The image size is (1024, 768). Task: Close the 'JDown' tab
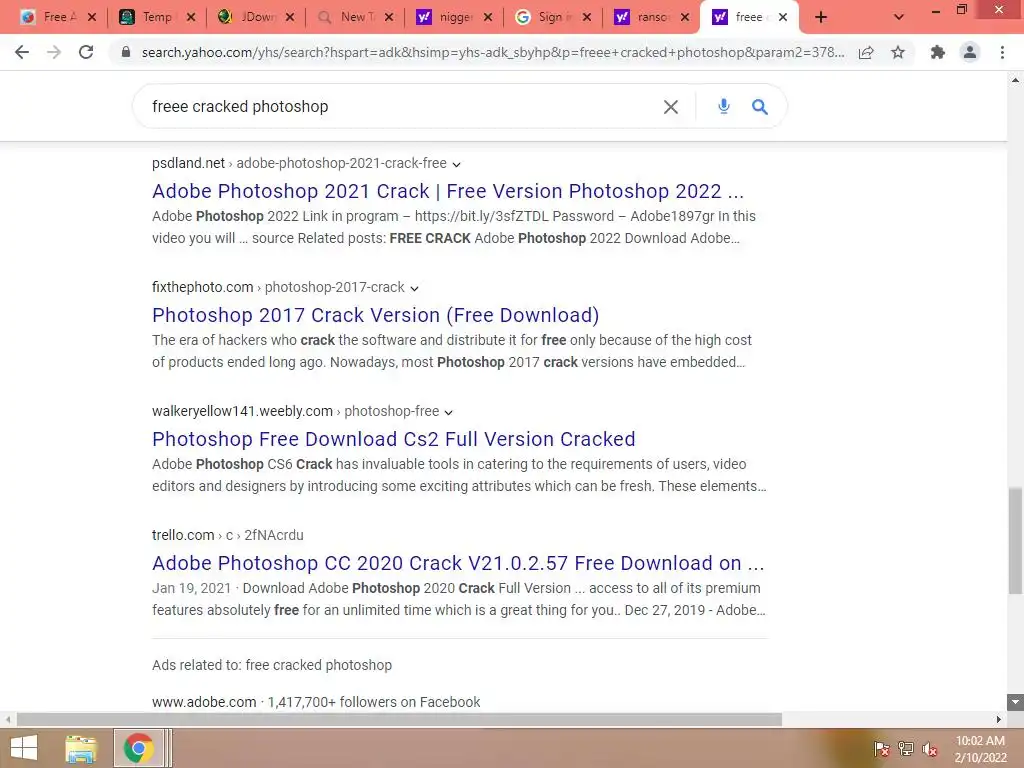(x=290, y=17)
